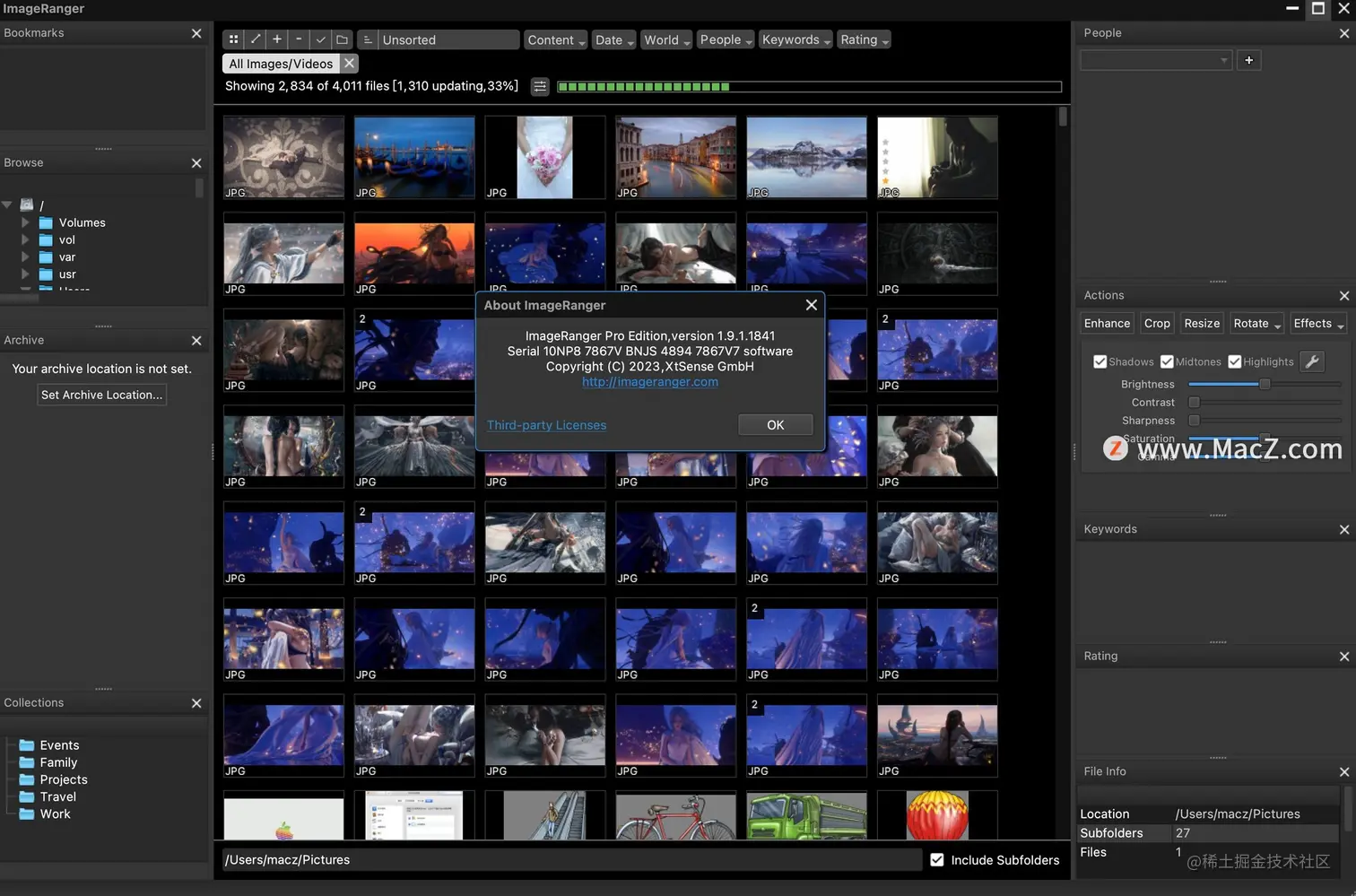Adjust the Sharpness slider
The image size is (1356, 896).
coord(1265,421)
